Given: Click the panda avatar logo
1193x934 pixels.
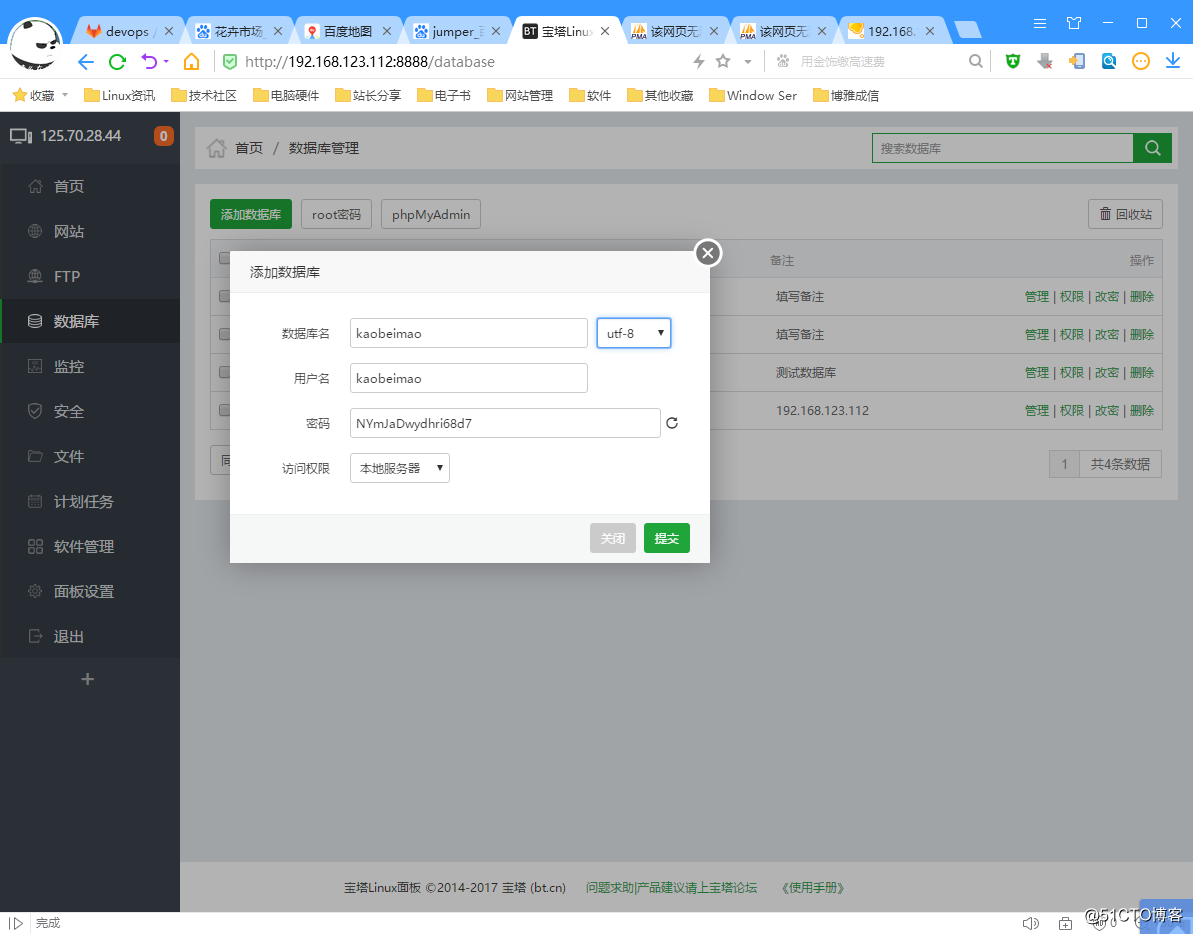Looking at the screenshot, I should 35,45.
